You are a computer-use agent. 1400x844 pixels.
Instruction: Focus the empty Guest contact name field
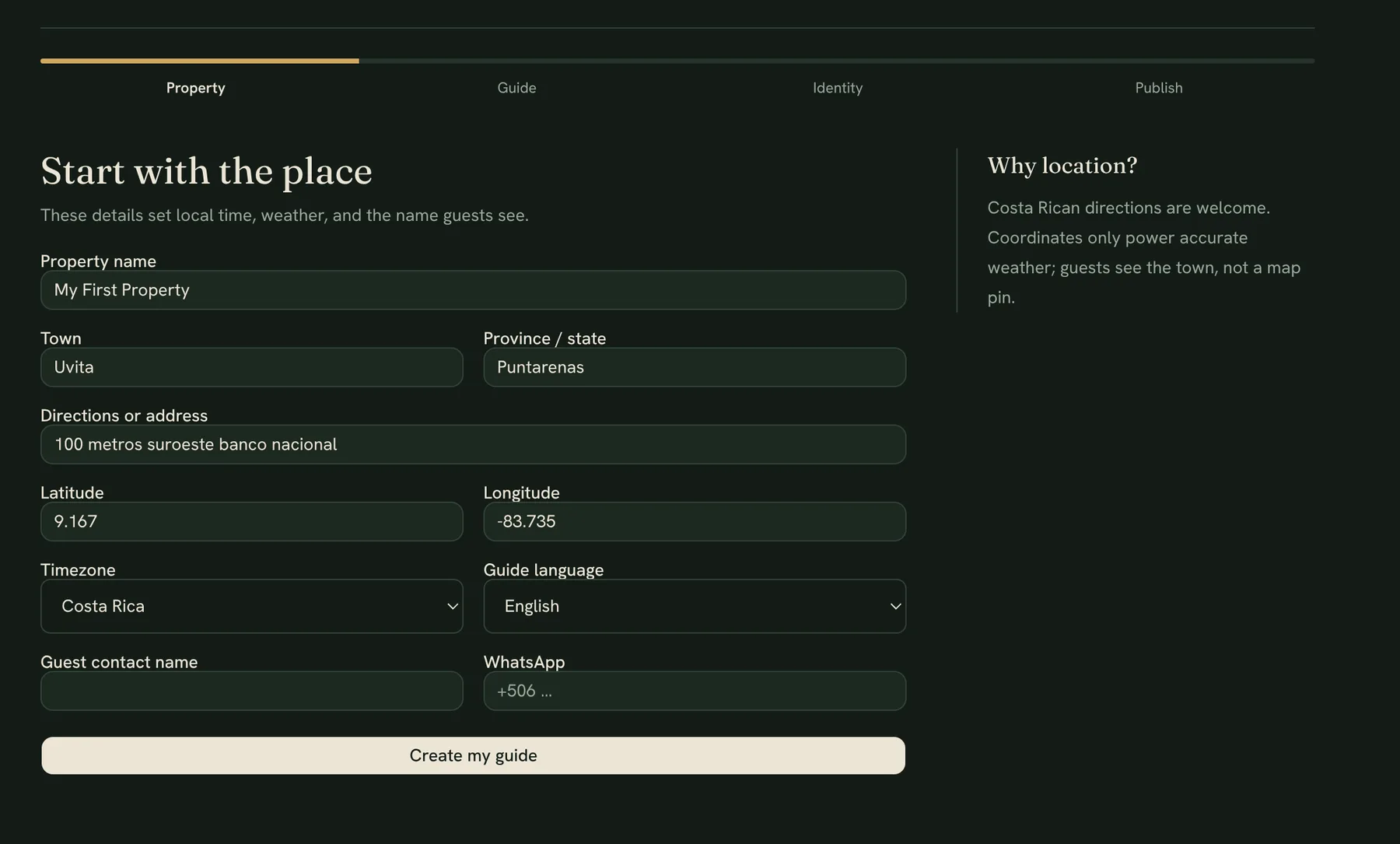click(x=251, y=691)
